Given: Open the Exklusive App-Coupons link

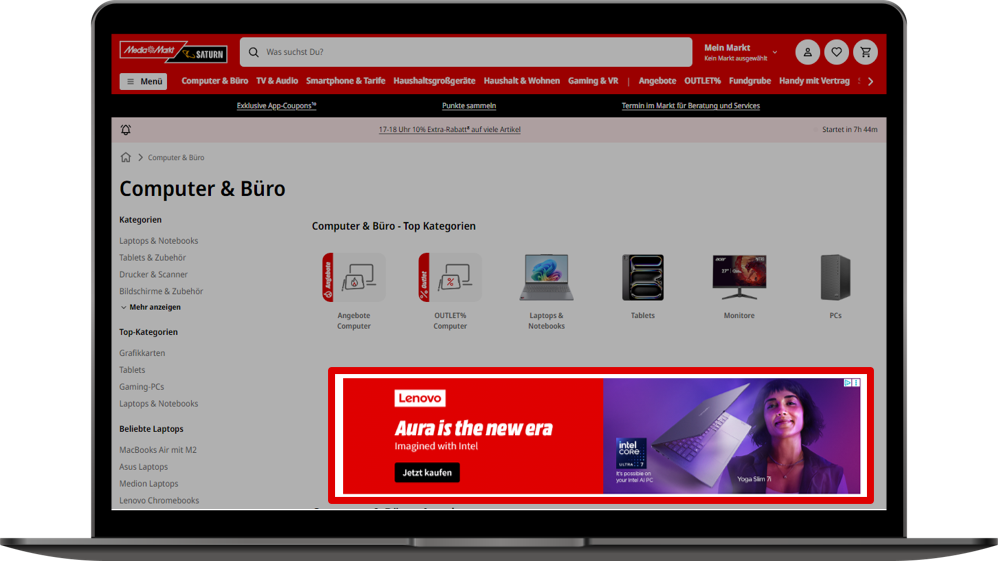Looking at the screenshot, I should 276,105.
